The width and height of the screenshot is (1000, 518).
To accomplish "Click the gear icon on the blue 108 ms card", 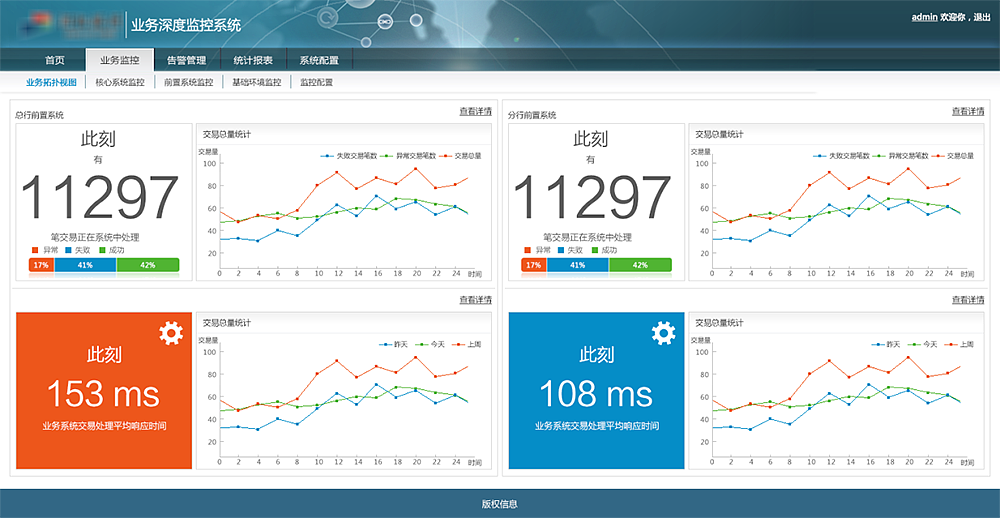I will pyautogui.click(x=663, y=333).
